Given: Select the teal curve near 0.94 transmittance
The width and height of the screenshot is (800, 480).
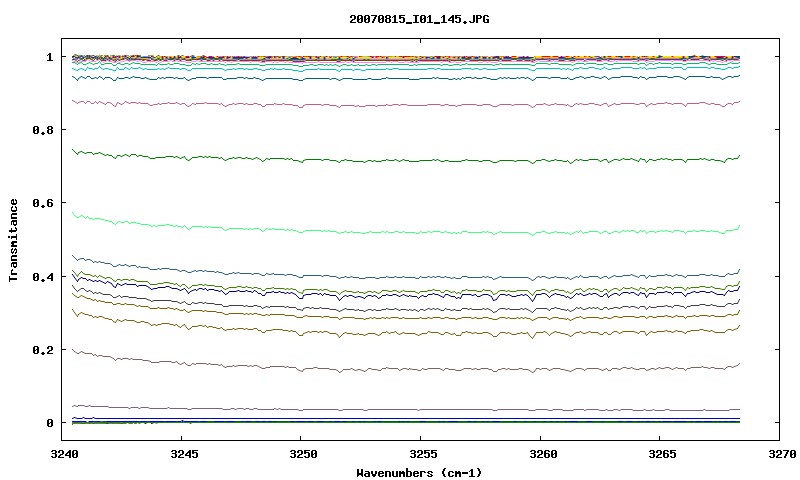Looking at the screenshot, I should tap(408, 79).
